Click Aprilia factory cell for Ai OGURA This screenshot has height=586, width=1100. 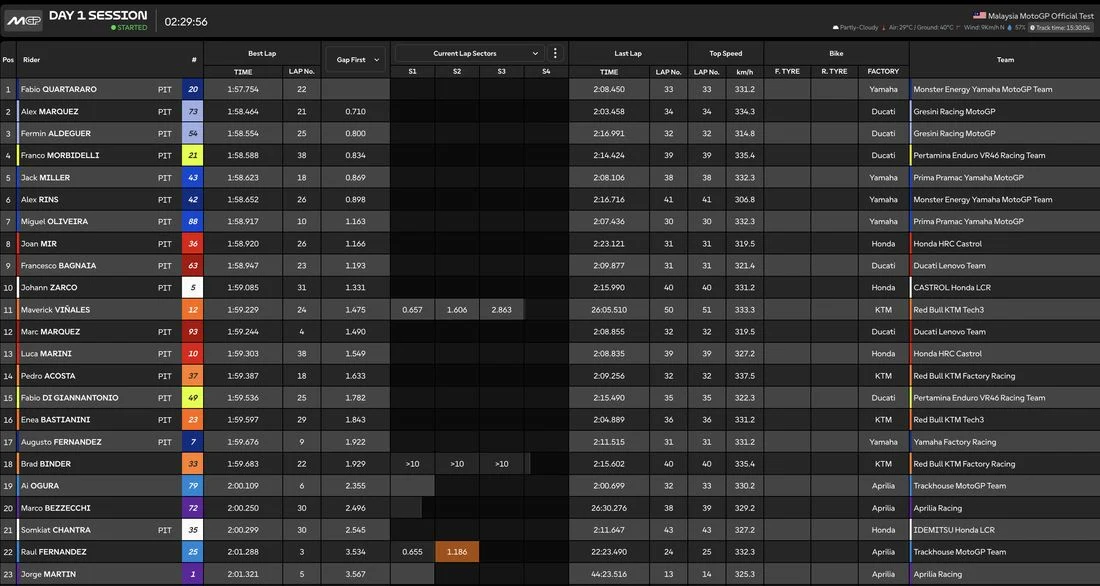[x=883, y=486]
